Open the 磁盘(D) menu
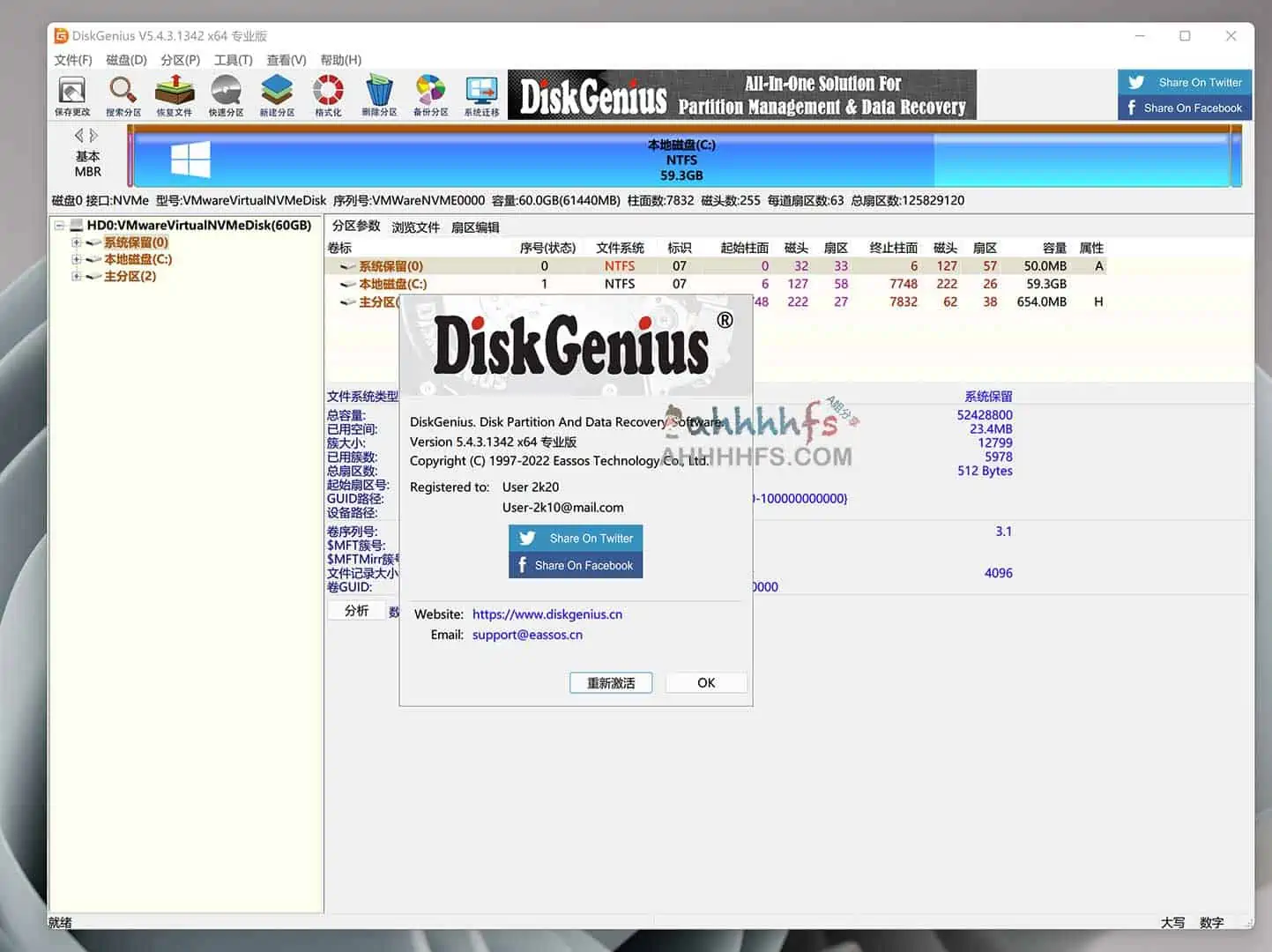 [x=126, y=60]
